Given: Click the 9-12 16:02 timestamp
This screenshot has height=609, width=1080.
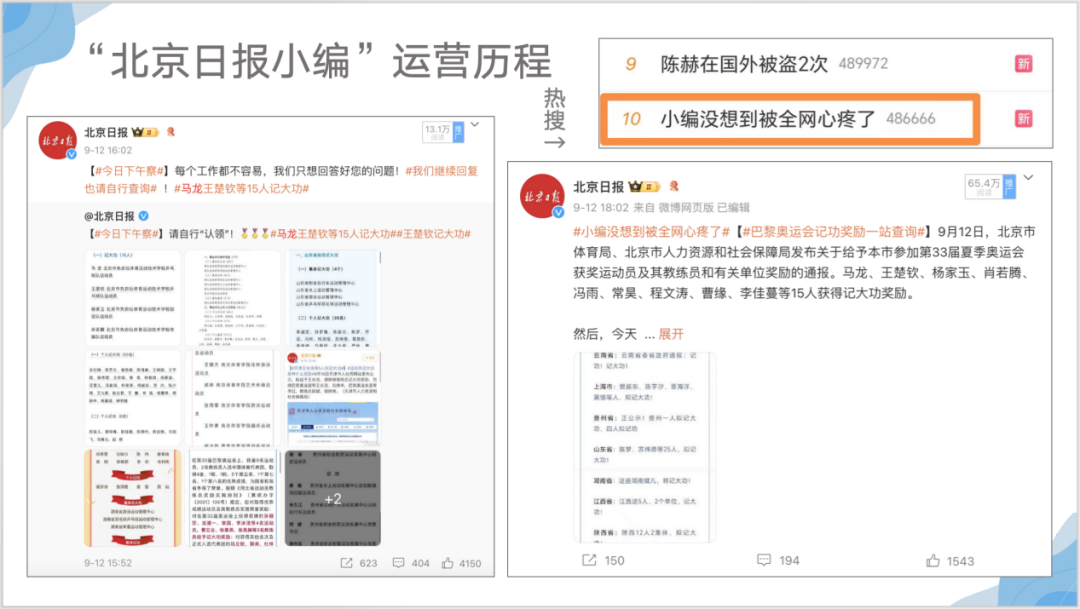Looking at the screenshot, I should coord(108,150).
